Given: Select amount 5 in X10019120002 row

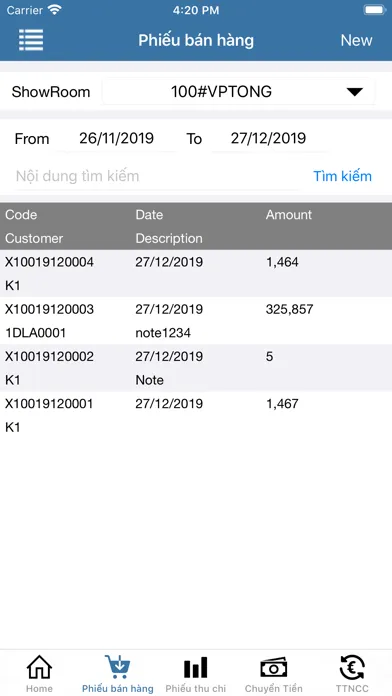Looking at the screenshot, I should [269, 356].
